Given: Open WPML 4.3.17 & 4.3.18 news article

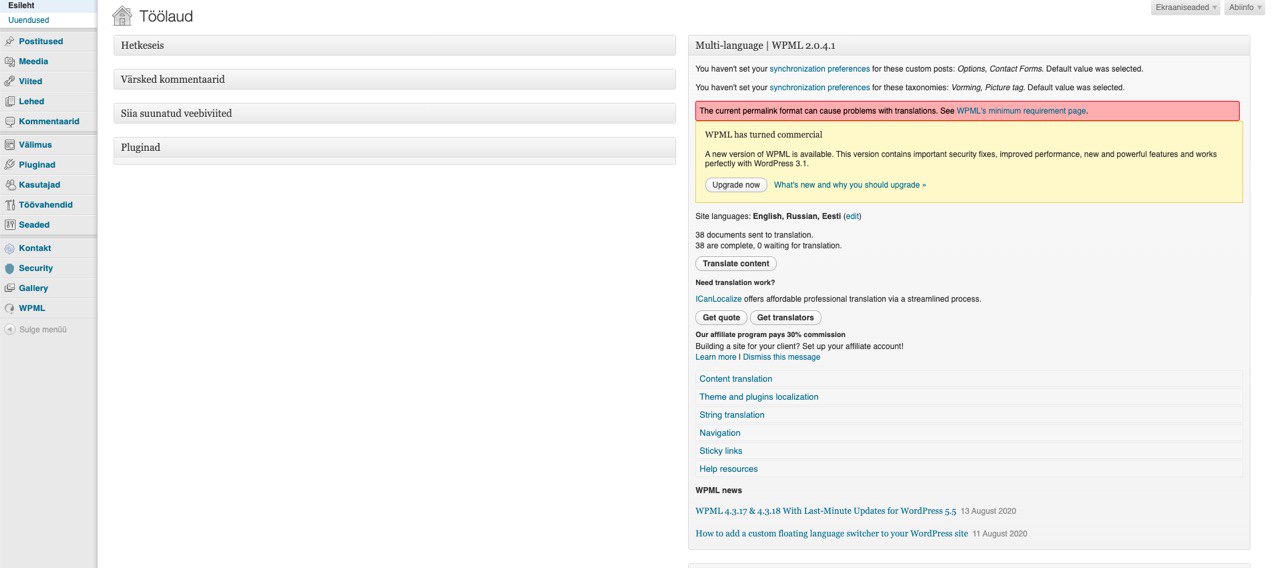Looking at the screenshot, I should tap(826, 511).
